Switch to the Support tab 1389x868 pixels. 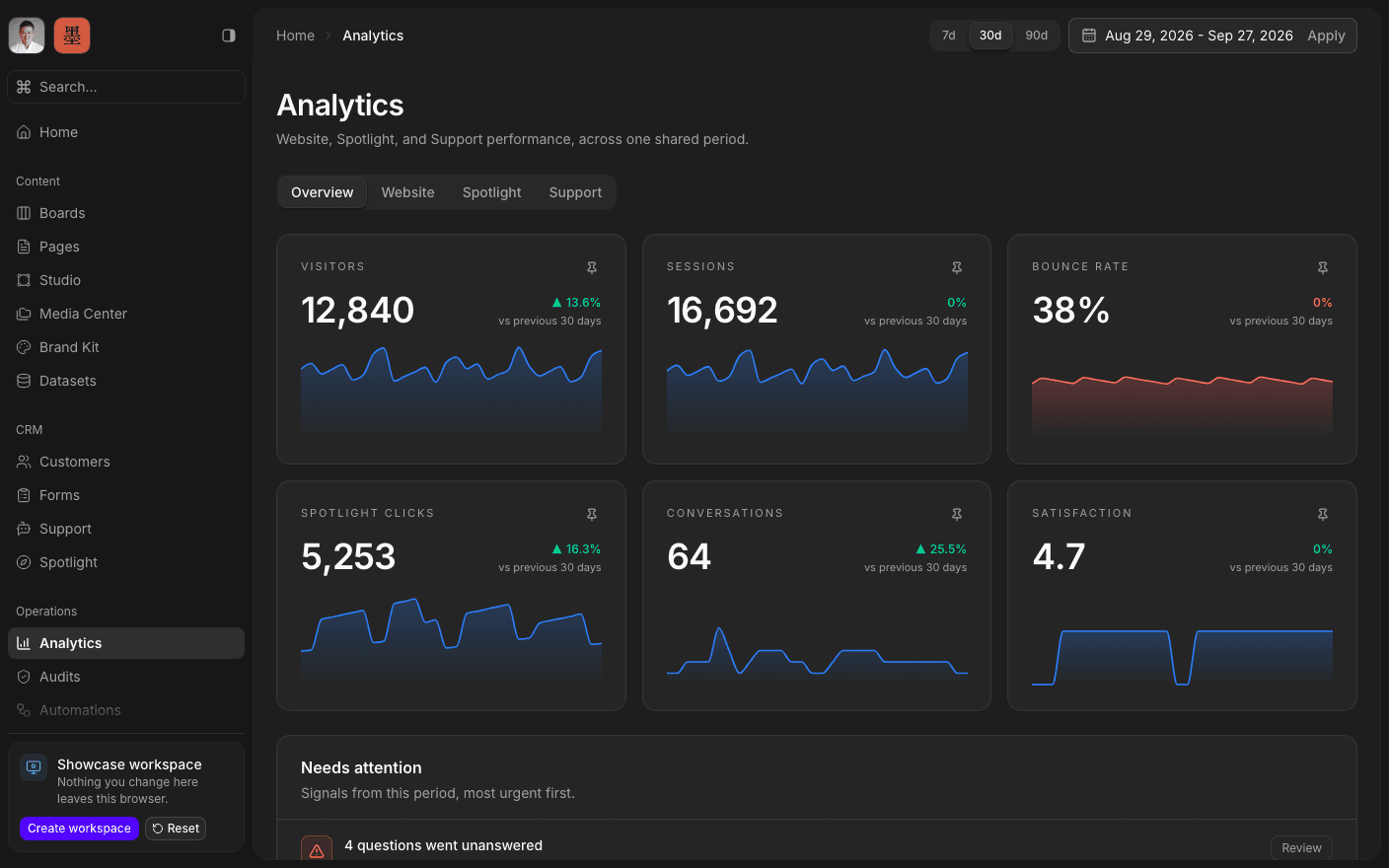coord(575,192)
